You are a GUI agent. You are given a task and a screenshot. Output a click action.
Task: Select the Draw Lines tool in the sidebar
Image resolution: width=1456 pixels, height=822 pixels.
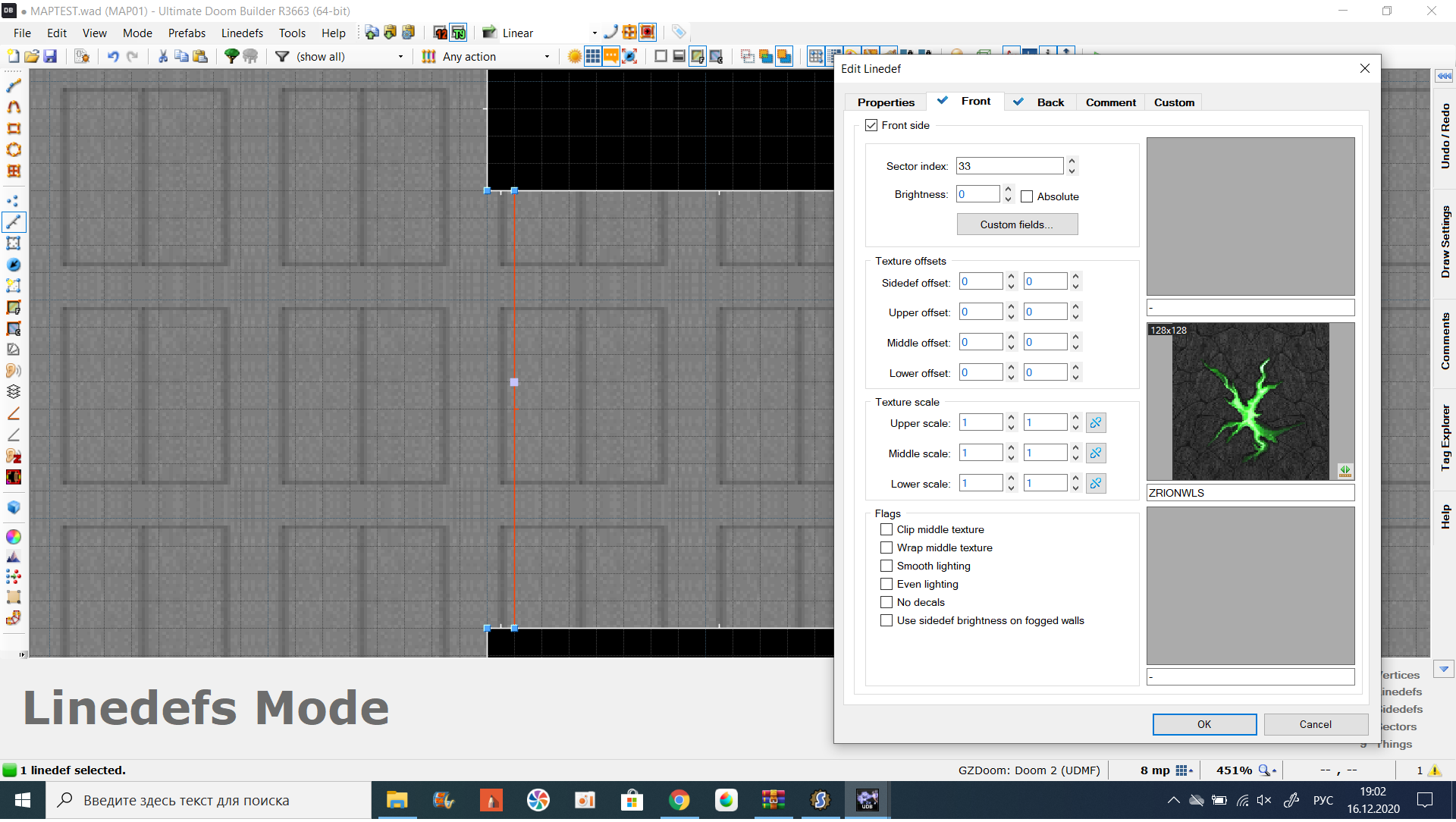(14, 86)
